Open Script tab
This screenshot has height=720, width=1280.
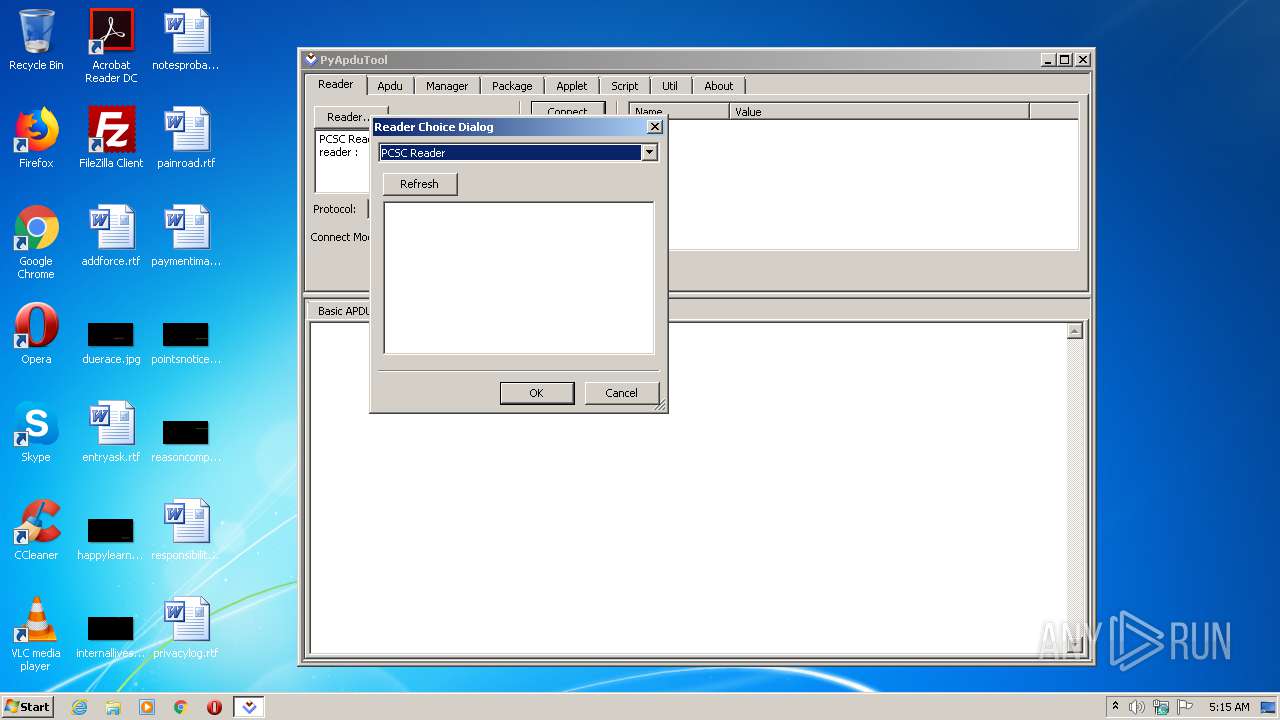[x=625, y=86]
